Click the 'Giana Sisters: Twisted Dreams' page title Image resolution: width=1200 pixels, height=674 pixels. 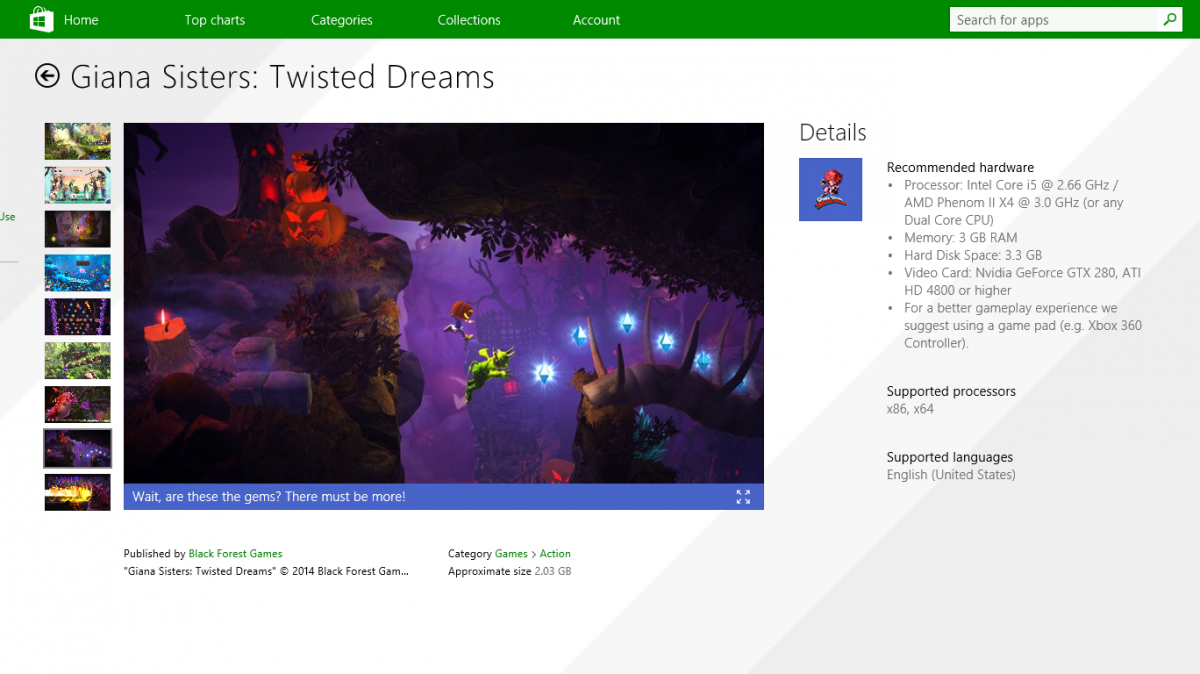pyautogui.click(x=283, y=77)
